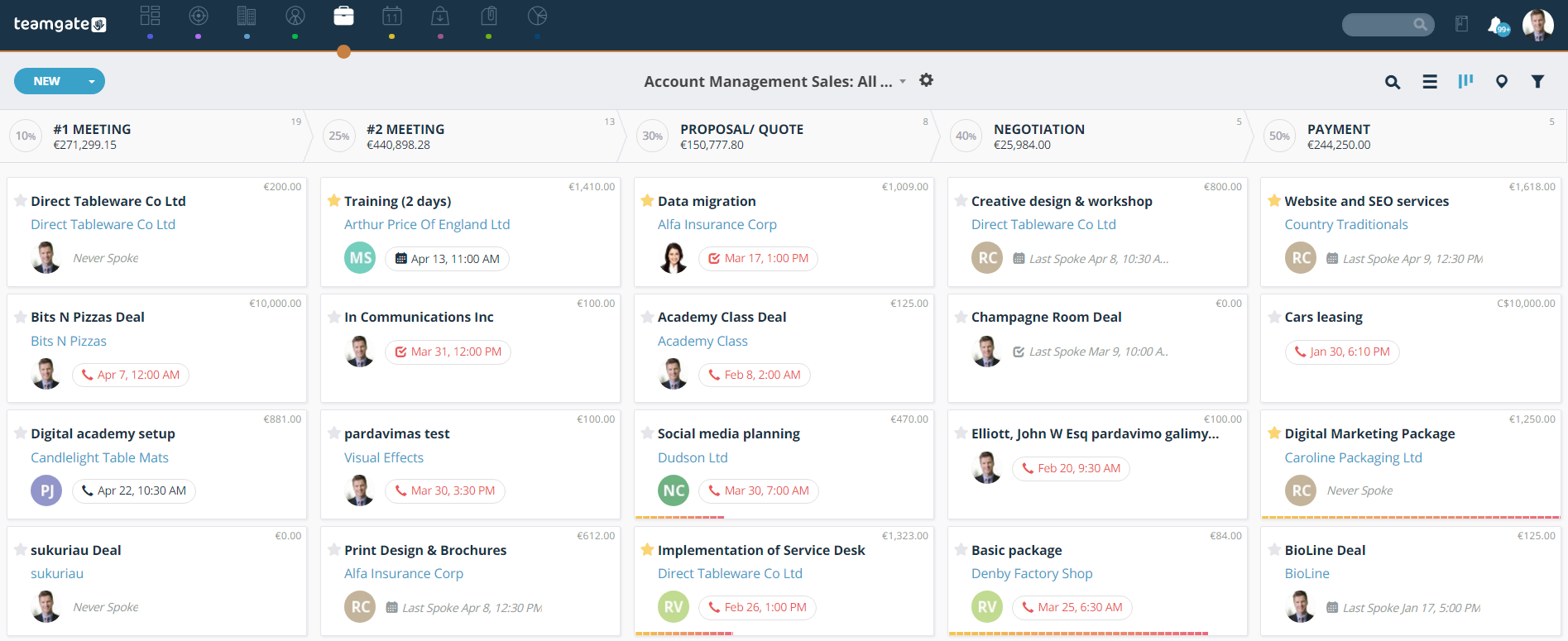Open the sukuriau Deal title
This screenshot has width=1568, height=641.
point(75,550)
